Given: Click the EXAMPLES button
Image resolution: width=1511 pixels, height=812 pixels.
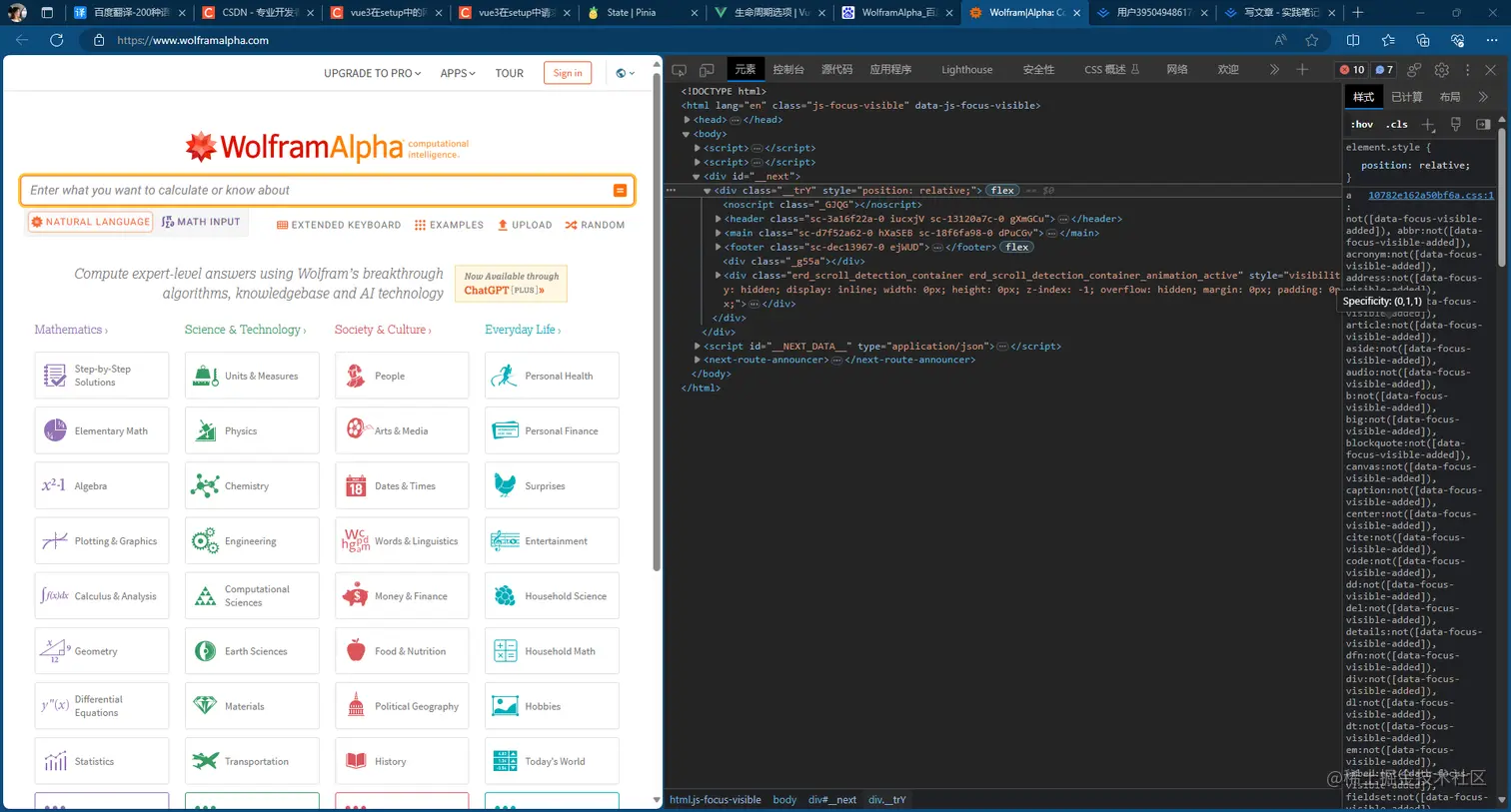Looking at the screenshot, I should 449,225.
